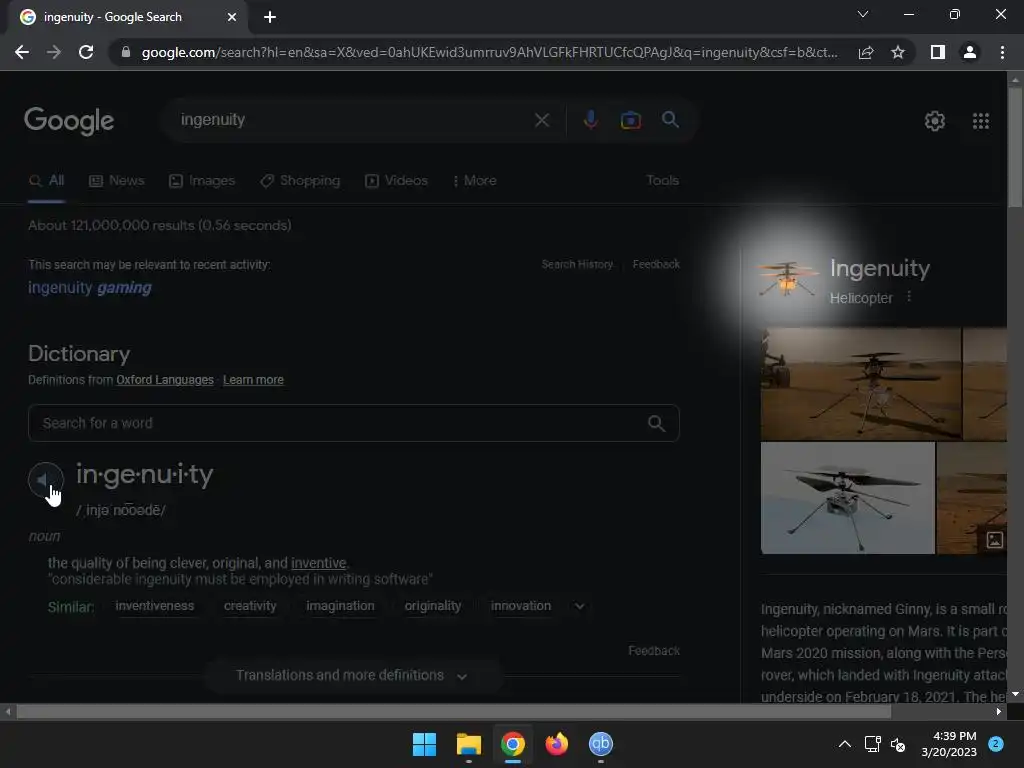Select the creativity synonym
The width and height of the screenshot is (1024, 768).
(250, 606)
